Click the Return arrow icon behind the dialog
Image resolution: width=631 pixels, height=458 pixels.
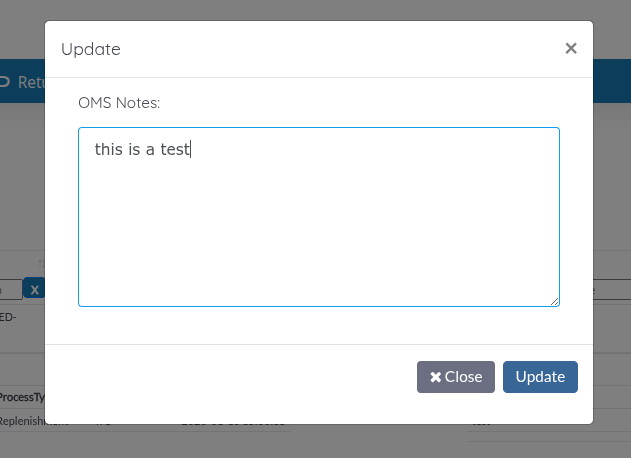4,82
